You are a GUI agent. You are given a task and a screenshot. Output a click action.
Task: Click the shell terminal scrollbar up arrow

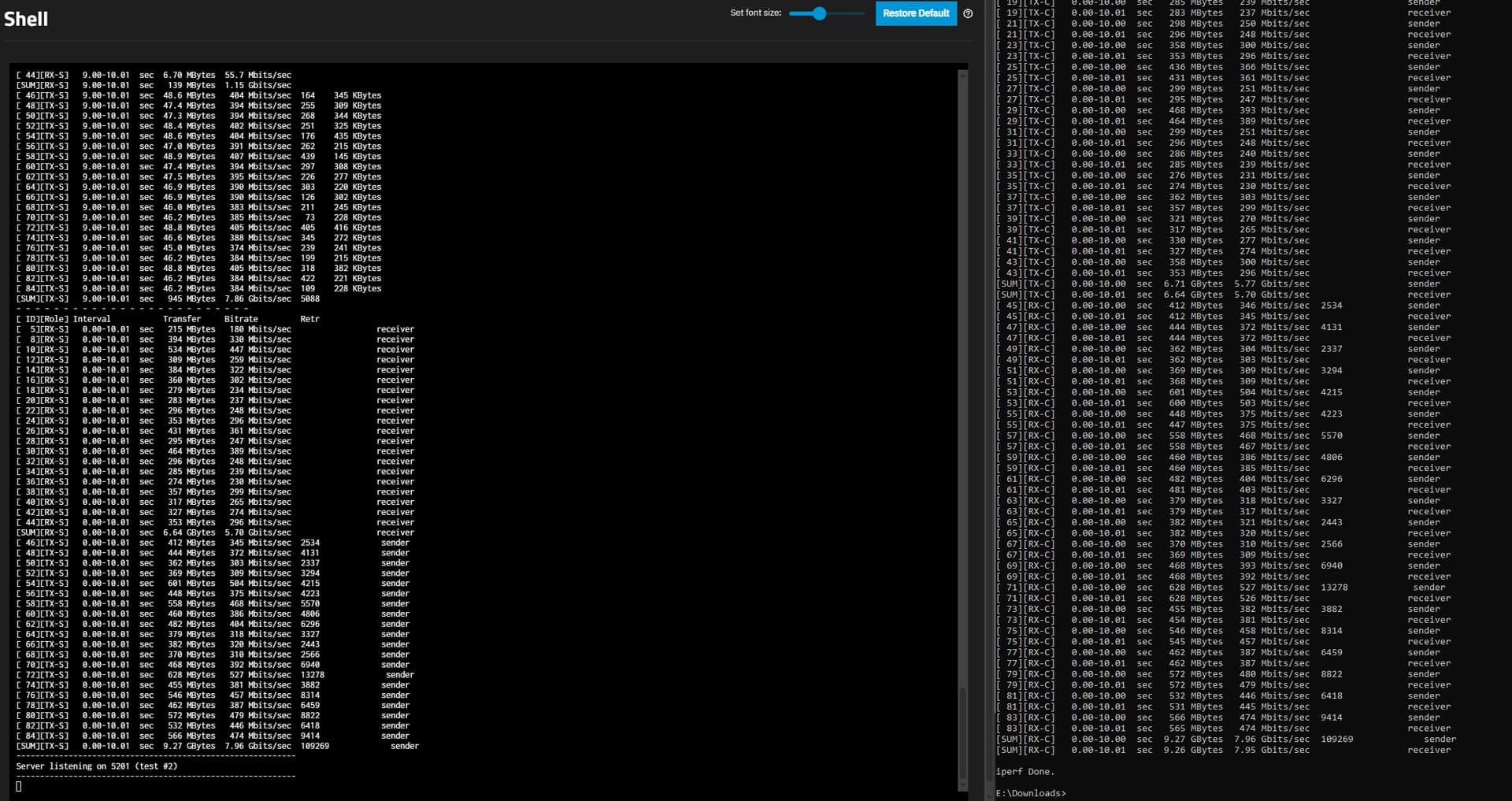point(962,73)
